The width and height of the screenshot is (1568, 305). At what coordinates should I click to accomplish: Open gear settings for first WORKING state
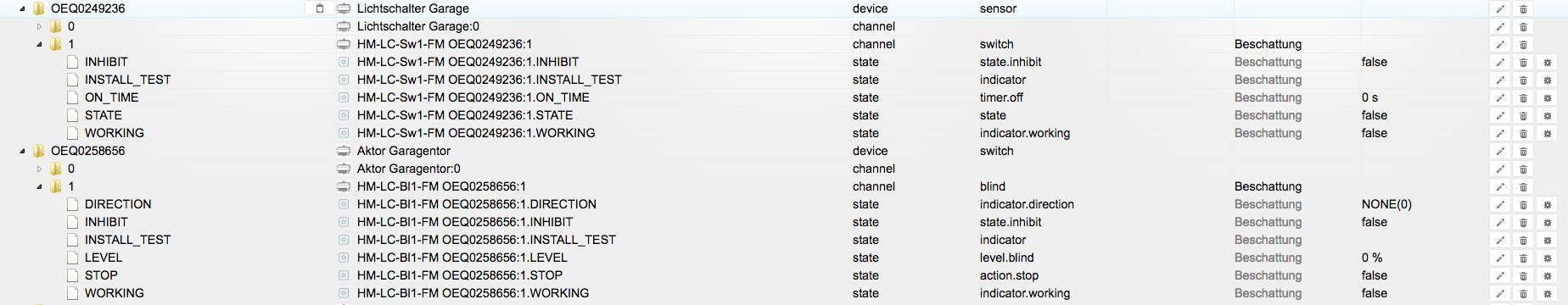(1547, 133)
